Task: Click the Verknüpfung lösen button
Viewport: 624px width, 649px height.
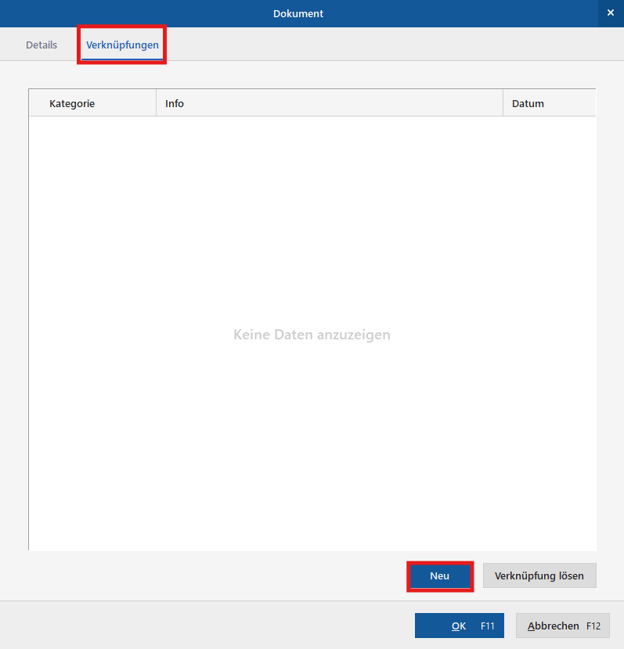Action: click(539, 576)
